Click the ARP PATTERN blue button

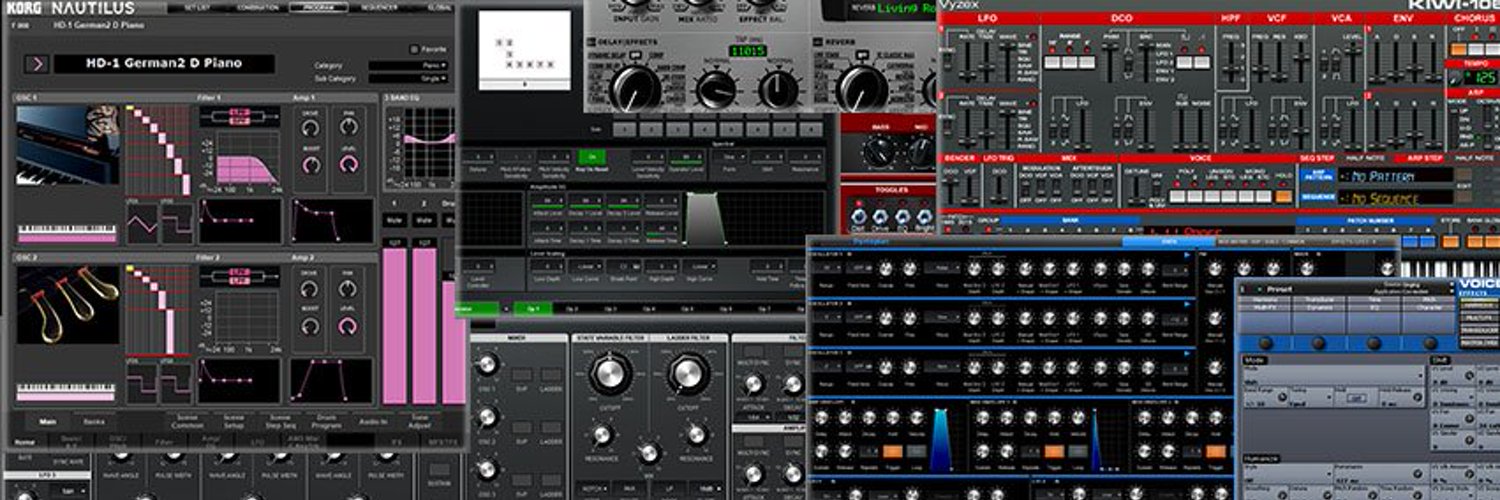[x=1317, y=174]
